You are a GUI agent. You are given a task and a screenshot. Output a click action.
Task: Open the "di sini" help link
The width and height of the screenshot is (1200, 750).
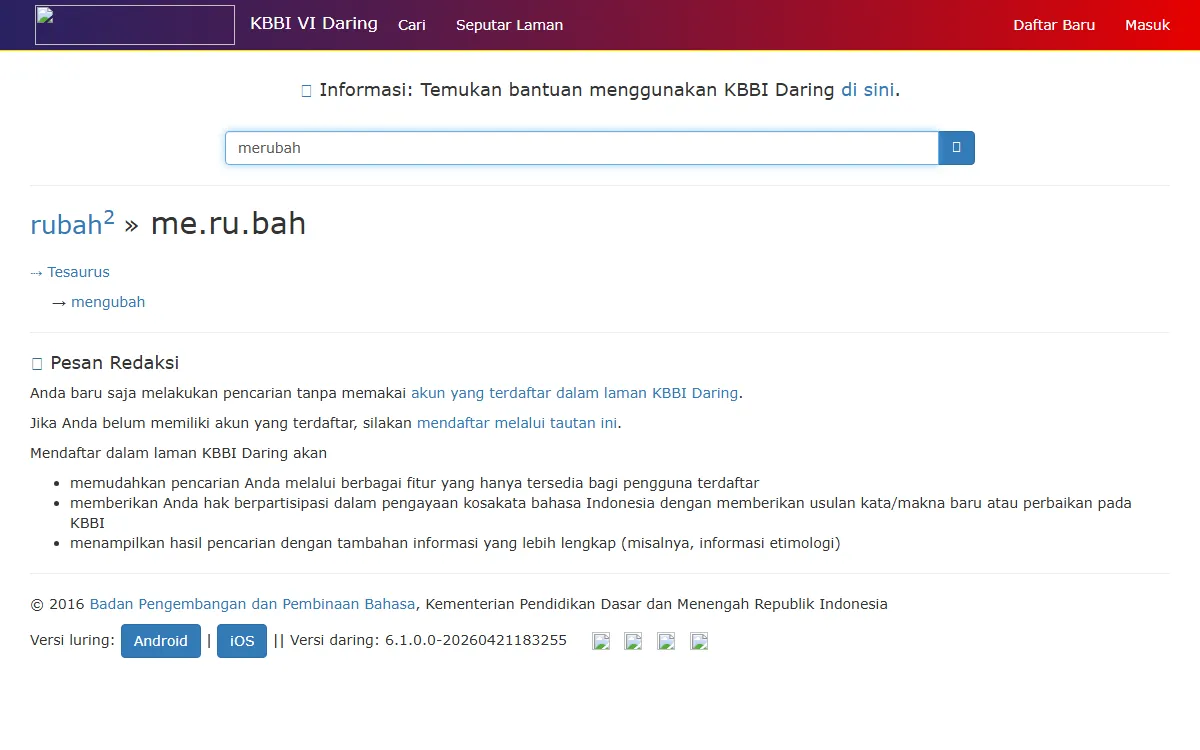pyautogui.click(x=868, y=90)
